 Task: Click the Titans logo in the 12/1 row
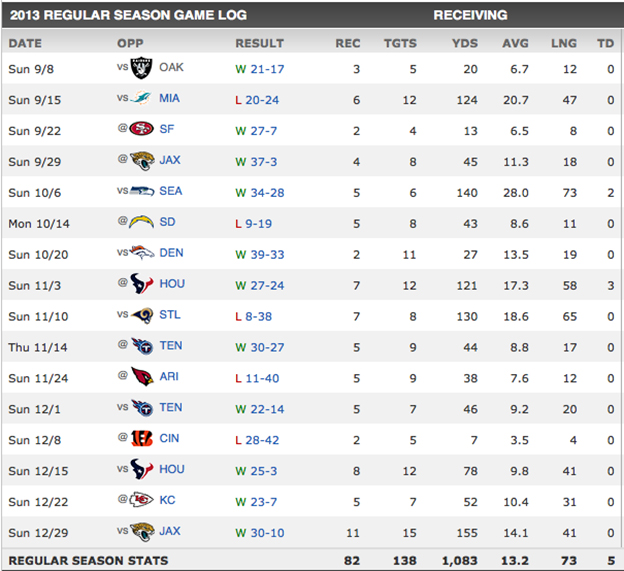[142, 408]
